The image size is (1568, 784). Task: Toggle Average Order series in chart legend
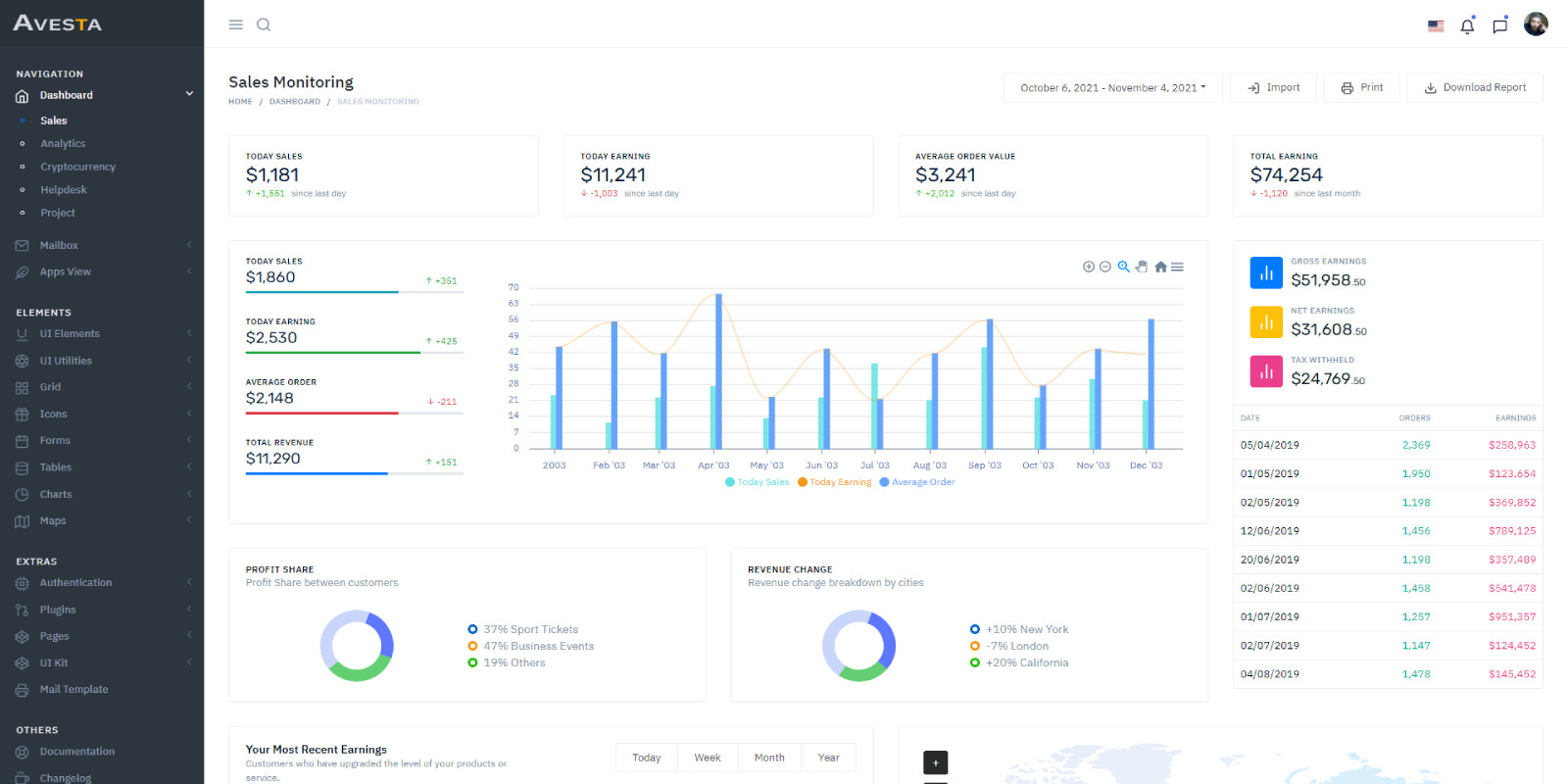pos(917,482)
